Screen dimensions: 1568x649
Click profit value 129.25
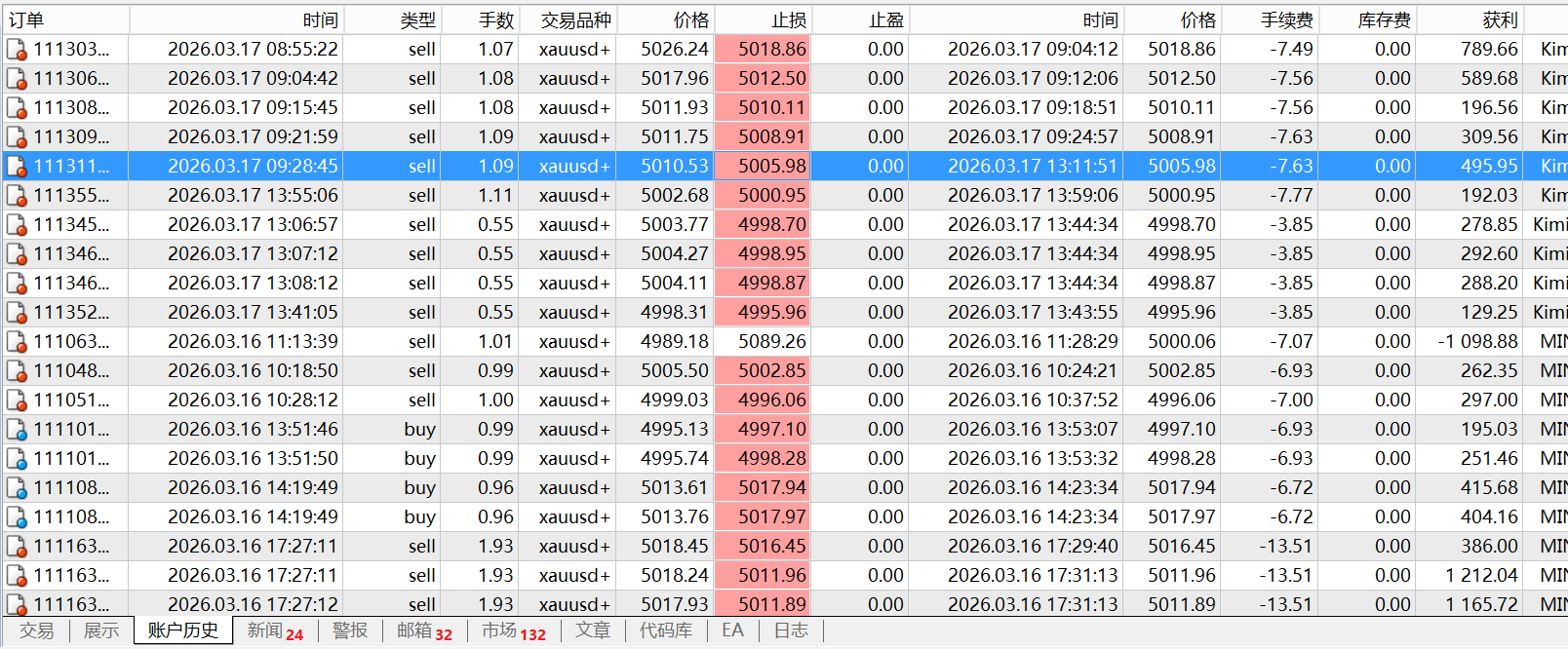1489,313
